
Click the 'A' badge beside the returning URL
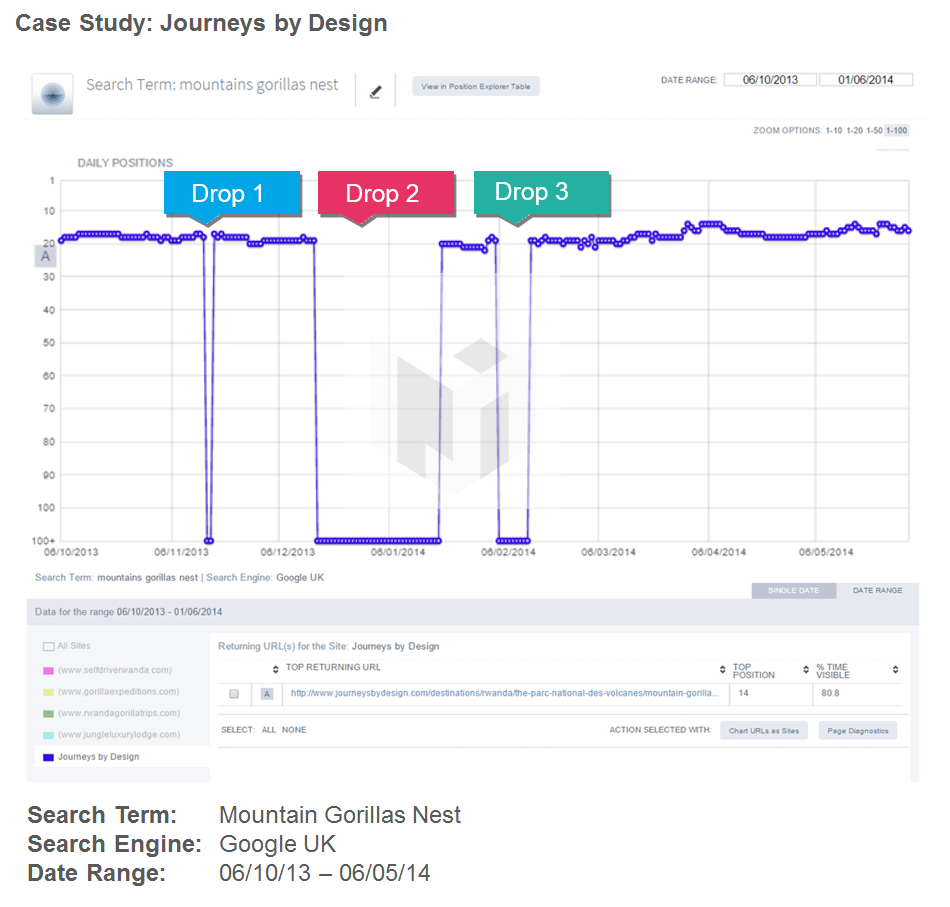pyautogui.click(x=267, y=693)
